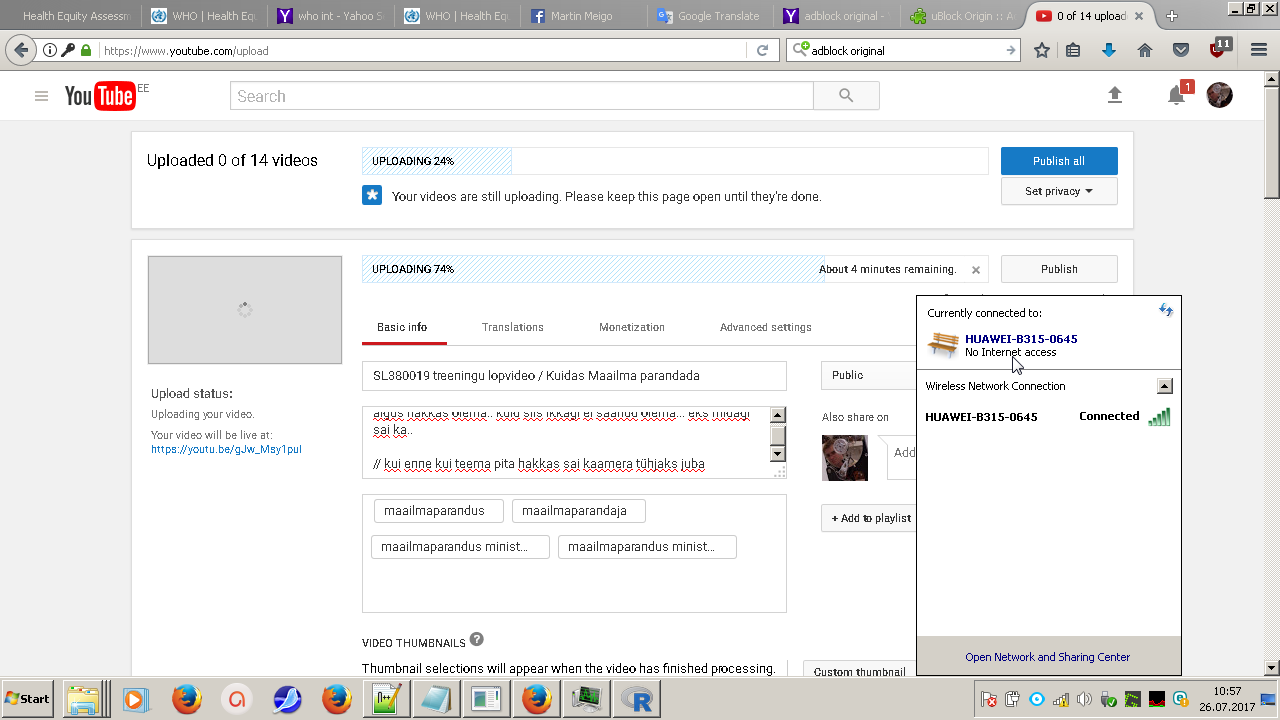This screenshot has width=1280, height=720.
Task: Click the Firefox bookmark star icon
Action: 1042,50
